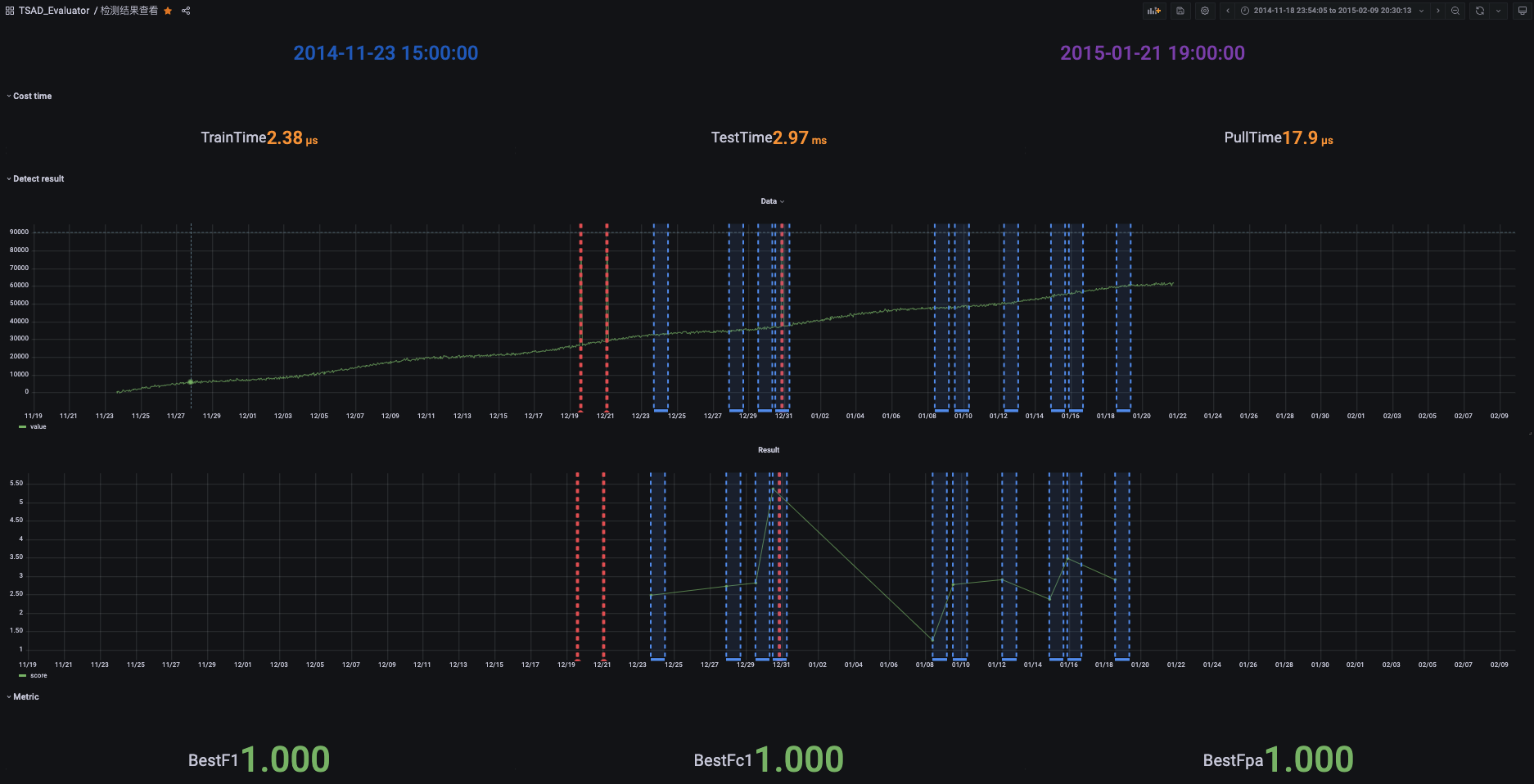Open the refresh interval dropdown
Viewport: 1534px width, 784px height.
(1499, 11)
